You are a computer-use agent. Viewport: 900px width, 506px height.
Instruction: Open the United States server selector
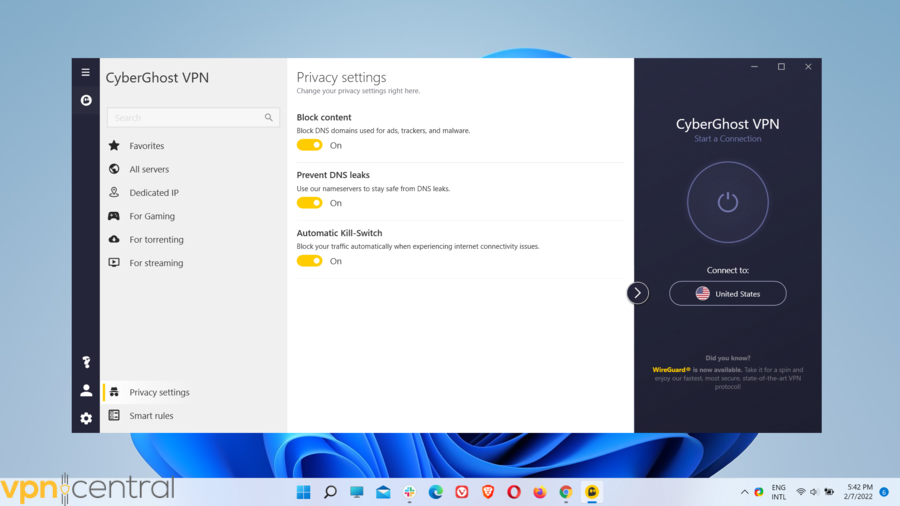tap(727, 294)
